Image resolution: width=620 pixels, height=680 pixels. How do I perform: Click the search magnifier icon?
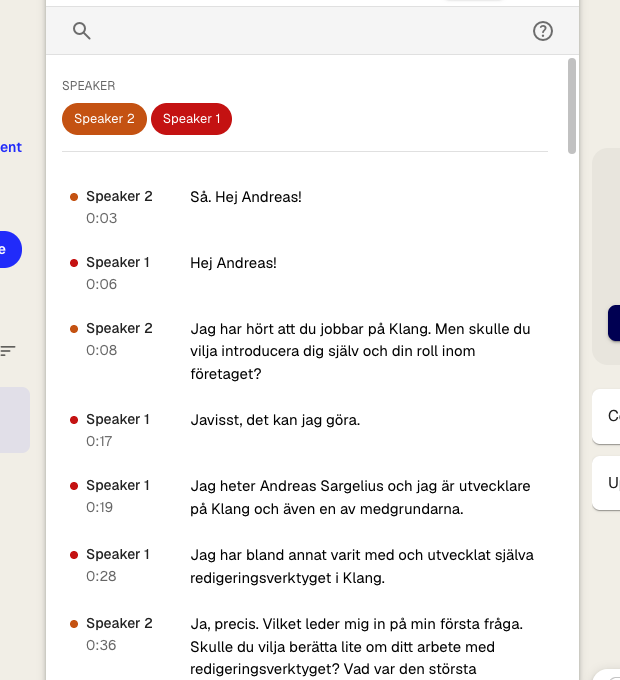tap(82, 31)
